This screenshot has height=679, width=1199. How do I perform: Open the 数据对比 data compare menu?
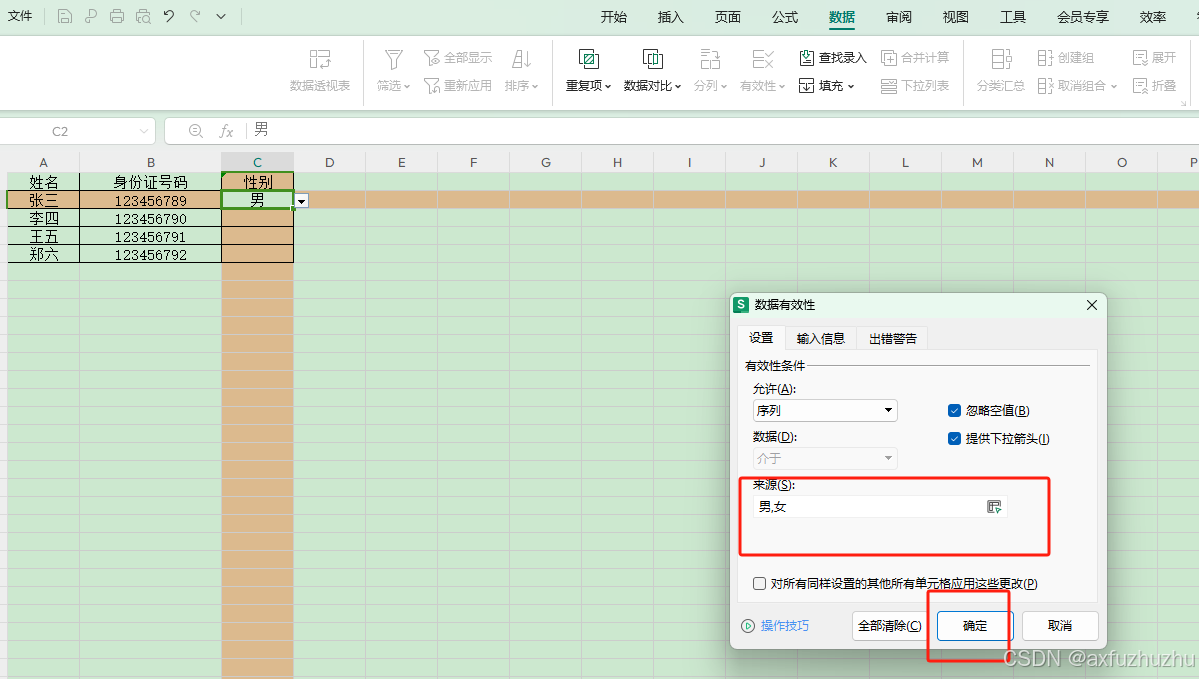point(652,70)
